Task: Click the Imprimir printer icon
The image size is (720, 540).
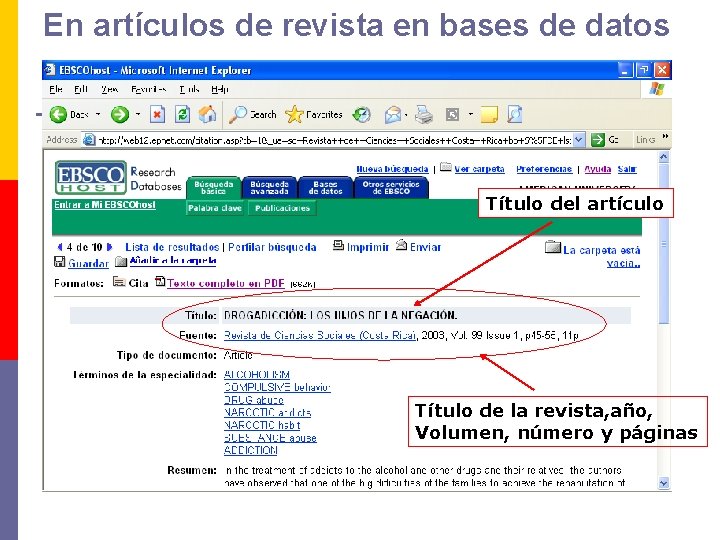Action: coord(338,246)
